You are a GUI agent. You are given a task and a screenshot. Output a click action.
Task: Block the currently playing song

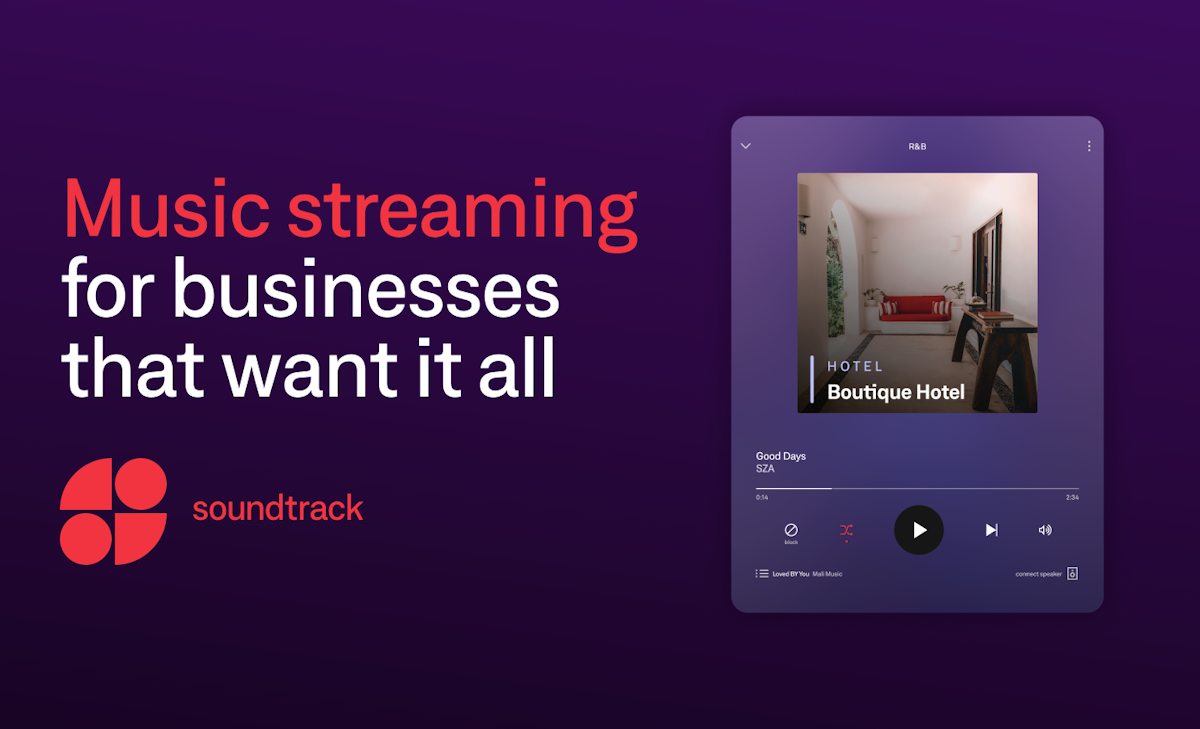(791, 530)
